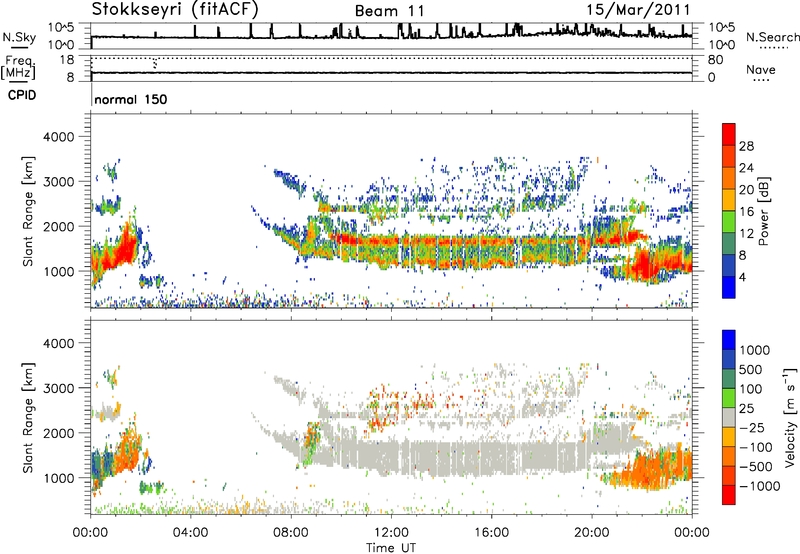Select the red bottom segment of Velocity colorbar
The width and height of the screenshot is (800, 554).
point(729,495)
